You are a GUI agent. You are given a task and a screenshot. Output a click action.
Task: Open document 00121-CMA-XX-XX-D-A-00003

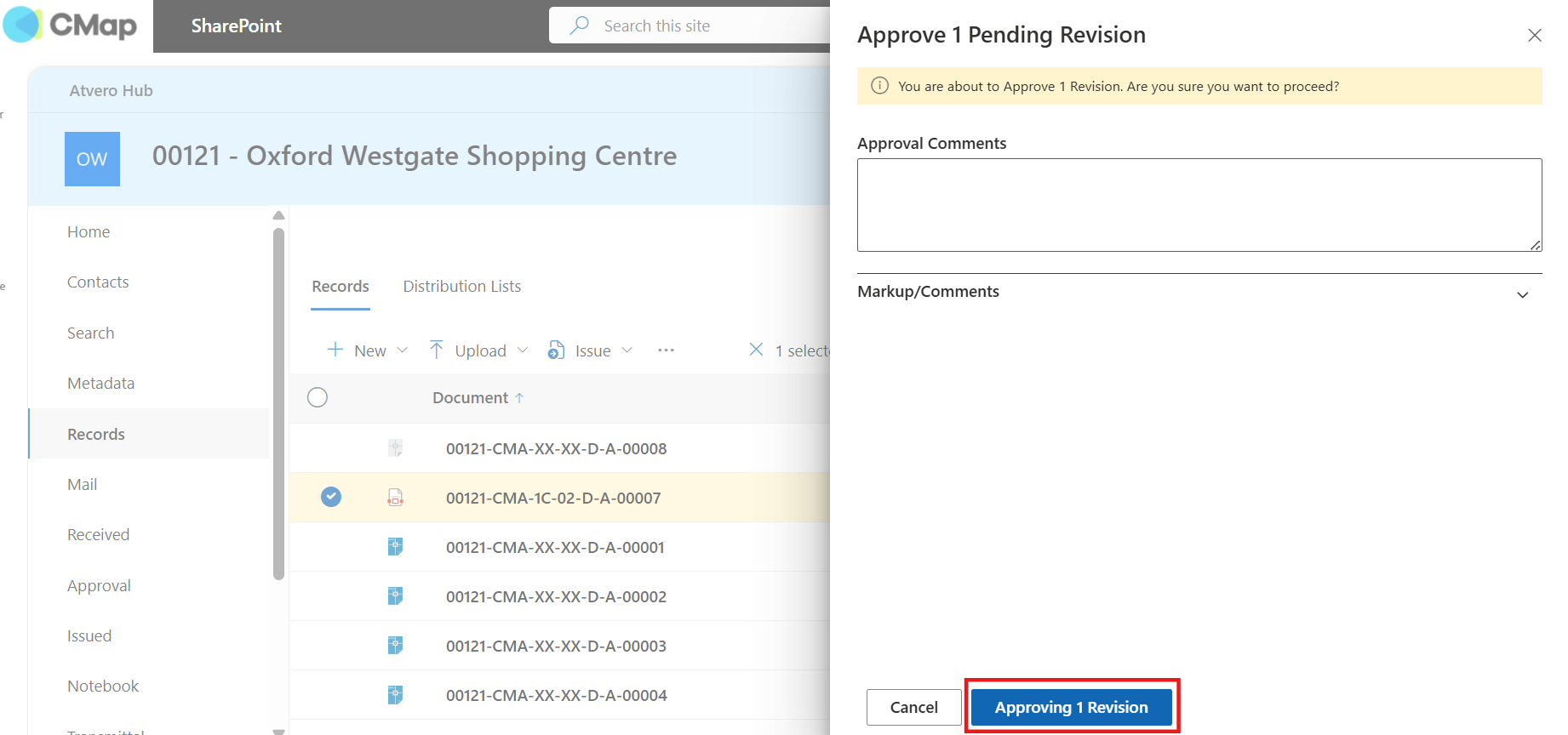(x=556, y=646)
